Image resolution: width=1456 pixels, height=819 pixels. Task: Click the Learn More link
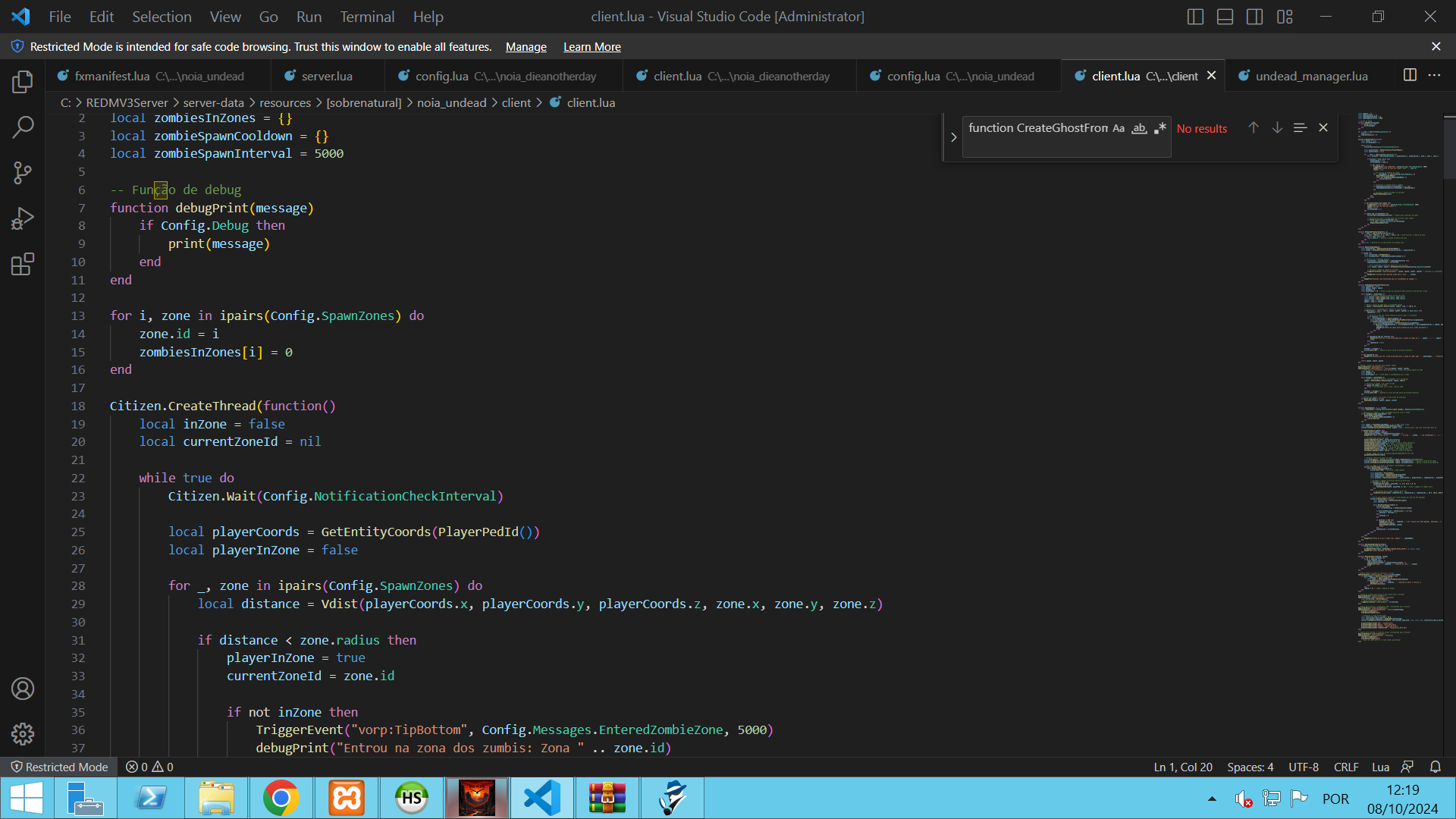point(591,47)
